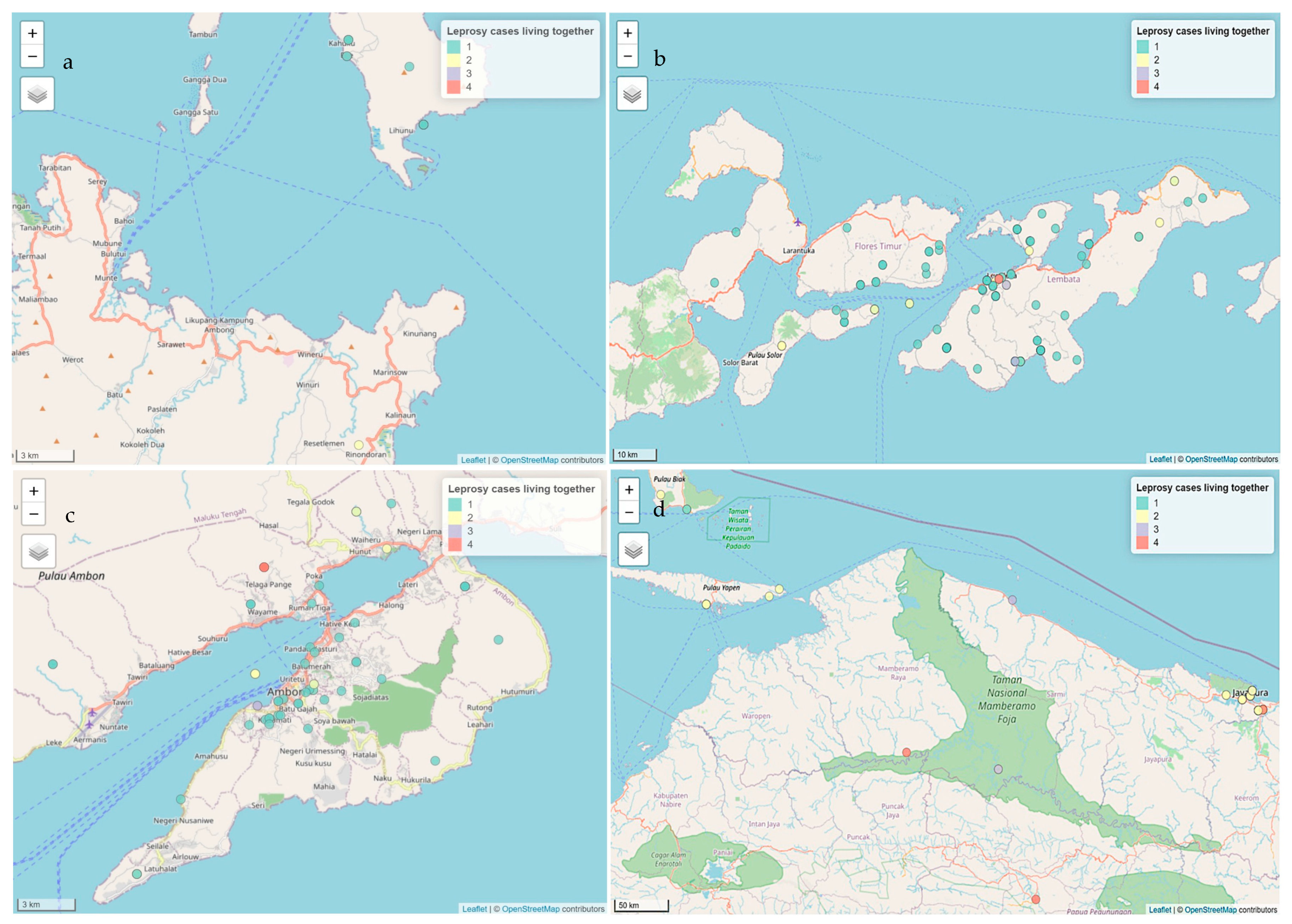Zoom in on map a
The image size is (1292, 924).
click(33, 33)
